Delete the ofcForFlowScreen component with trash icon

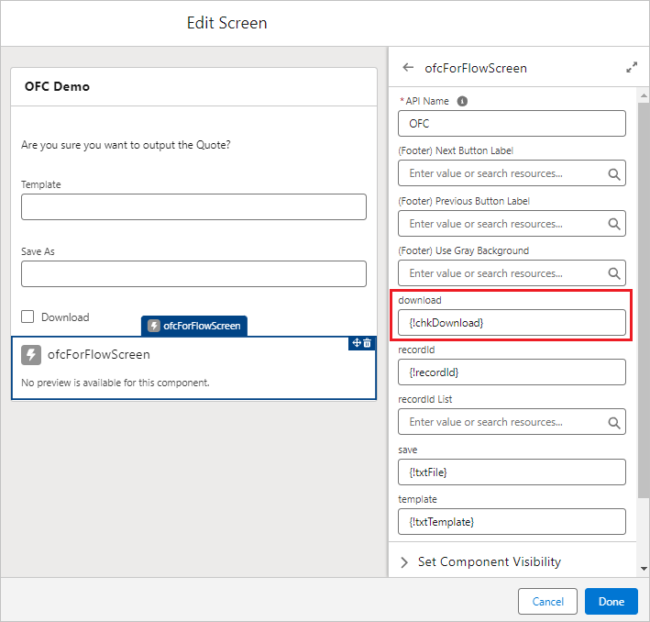367,343
